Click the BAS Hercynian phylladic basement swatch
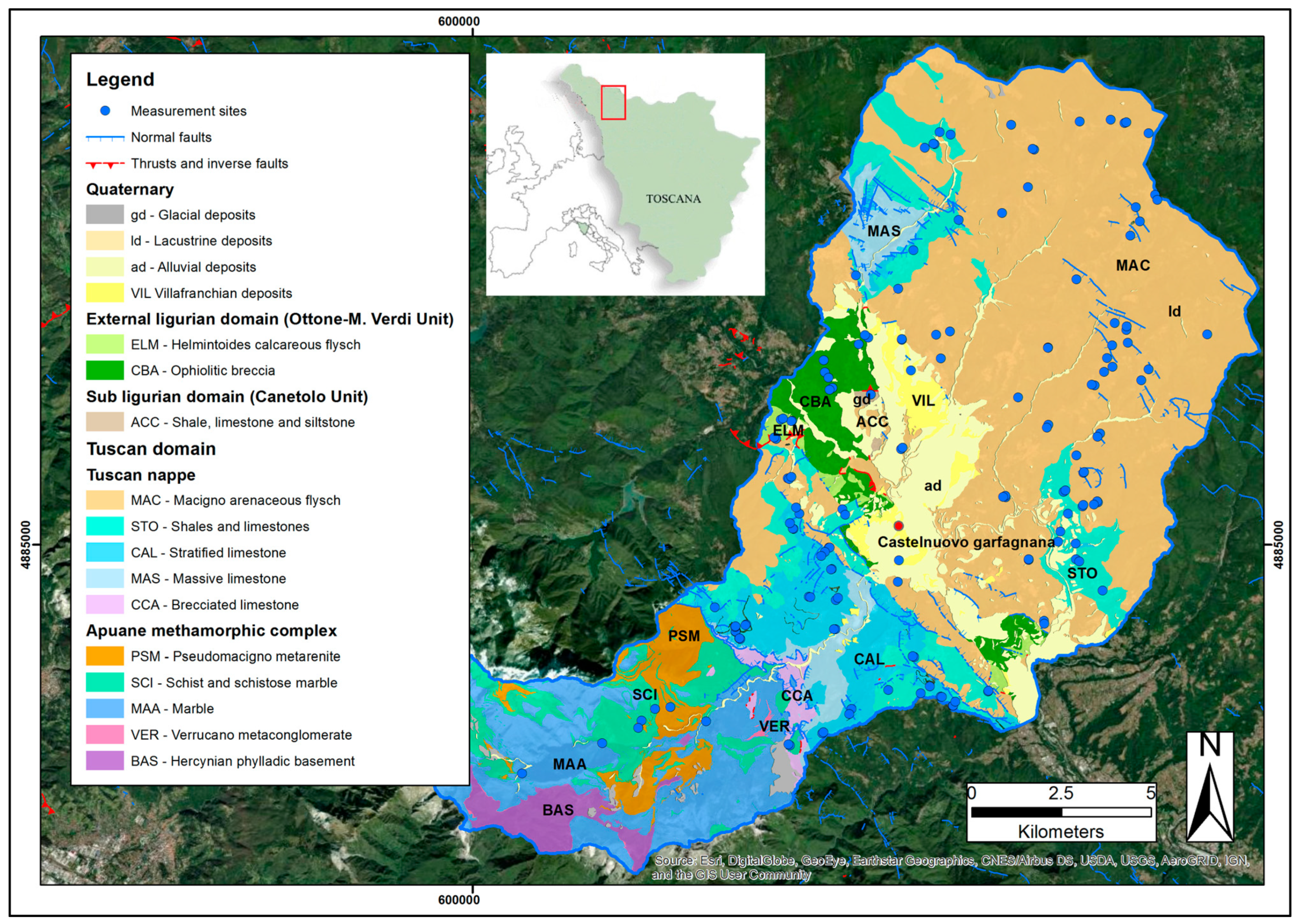The width and height of the screenshot is (1300, 924). click(x=105, y=761)
